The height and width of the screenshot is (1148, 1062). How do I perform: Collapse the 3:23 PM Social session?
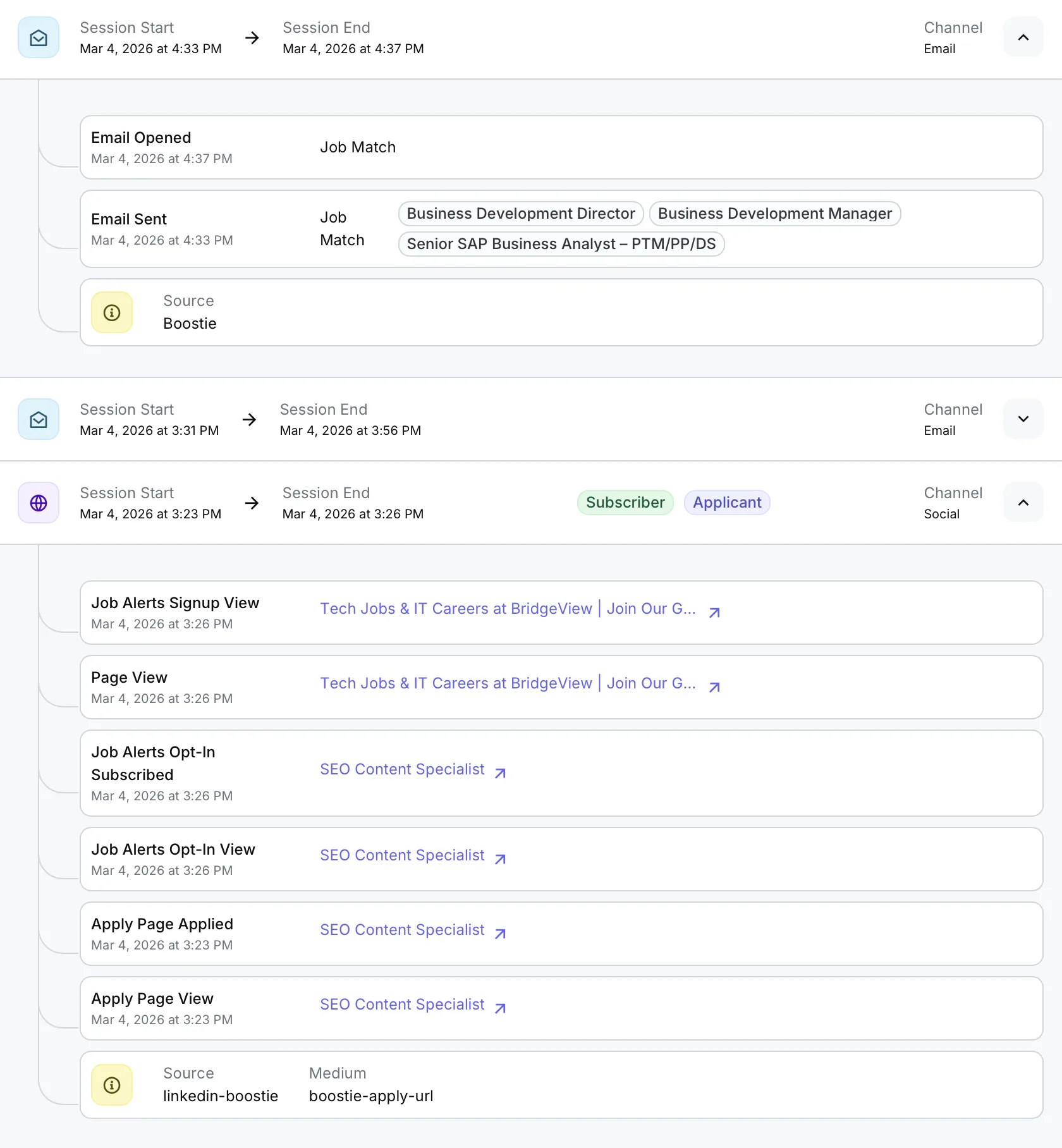click(x=1023, y=503)
